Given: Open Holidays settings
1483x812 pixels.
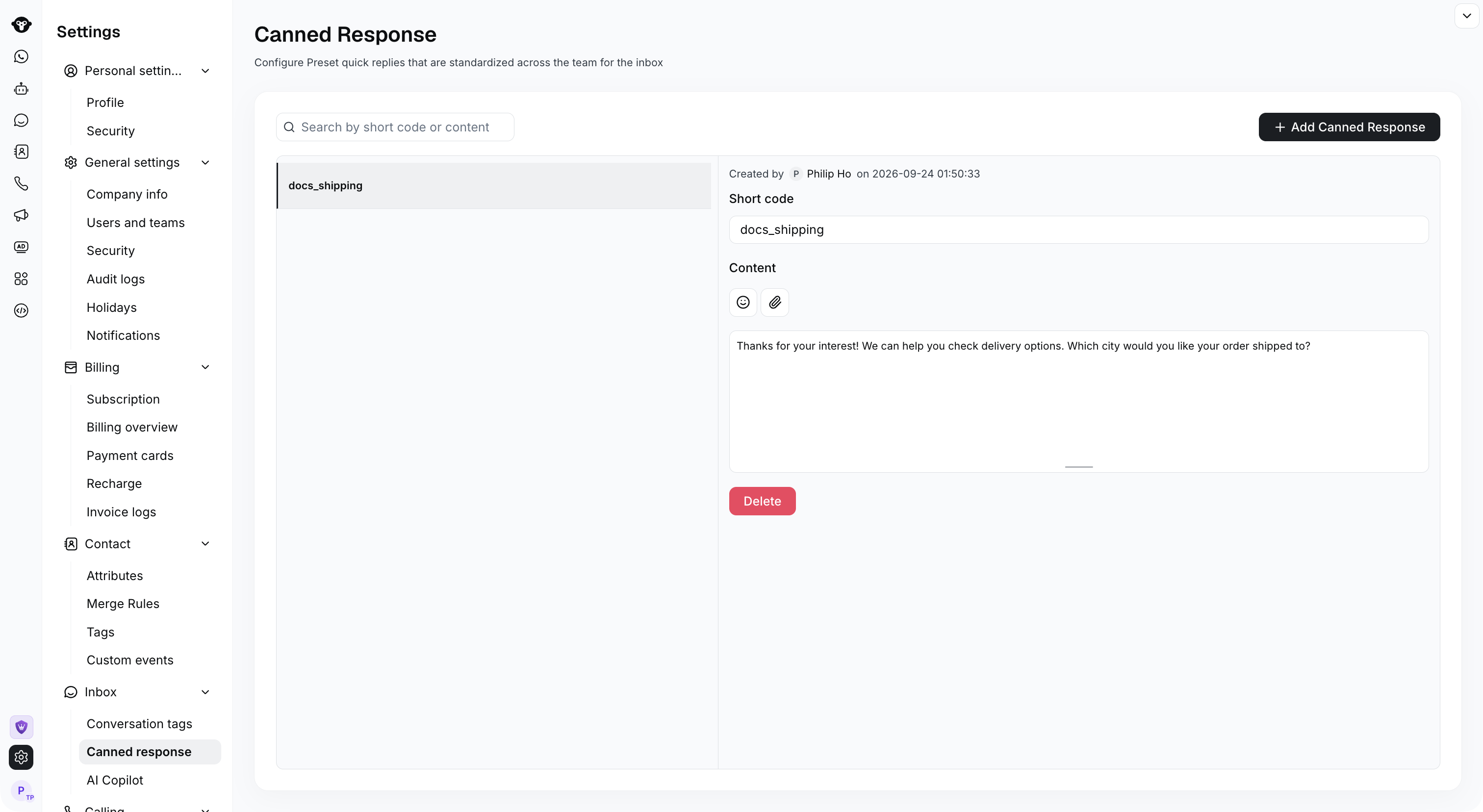Looking at the screenshot, I should point(112,308).
